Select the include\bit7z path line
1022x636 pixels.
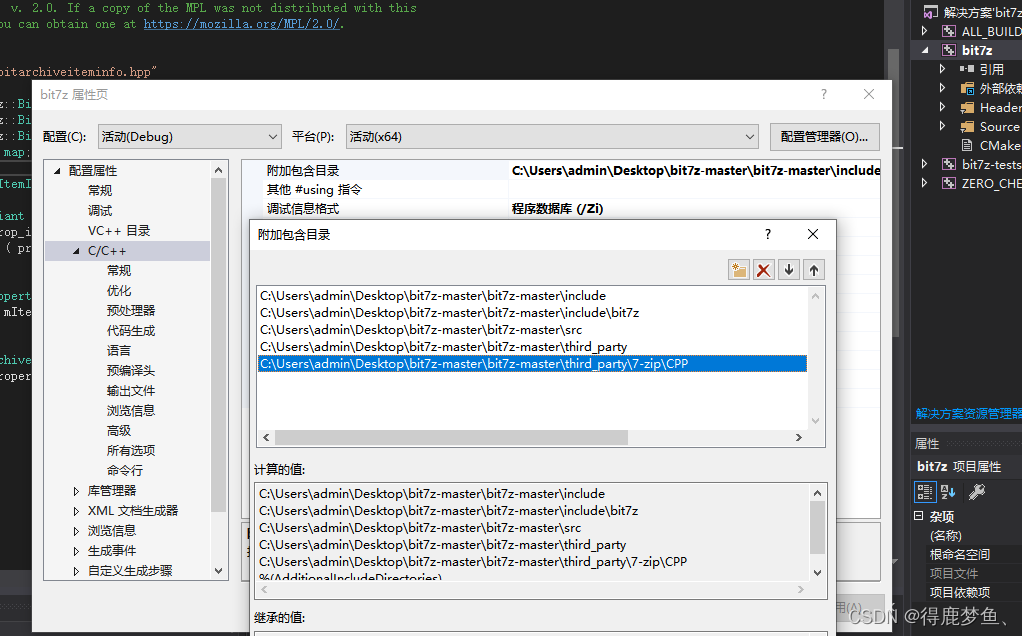(533, 313)
